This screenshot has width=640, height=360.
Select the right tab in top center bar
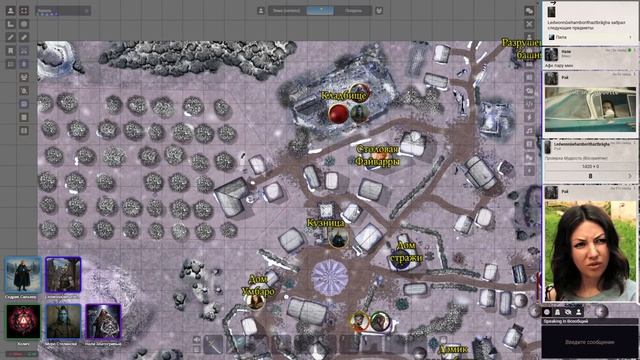(x=353, y=11)
